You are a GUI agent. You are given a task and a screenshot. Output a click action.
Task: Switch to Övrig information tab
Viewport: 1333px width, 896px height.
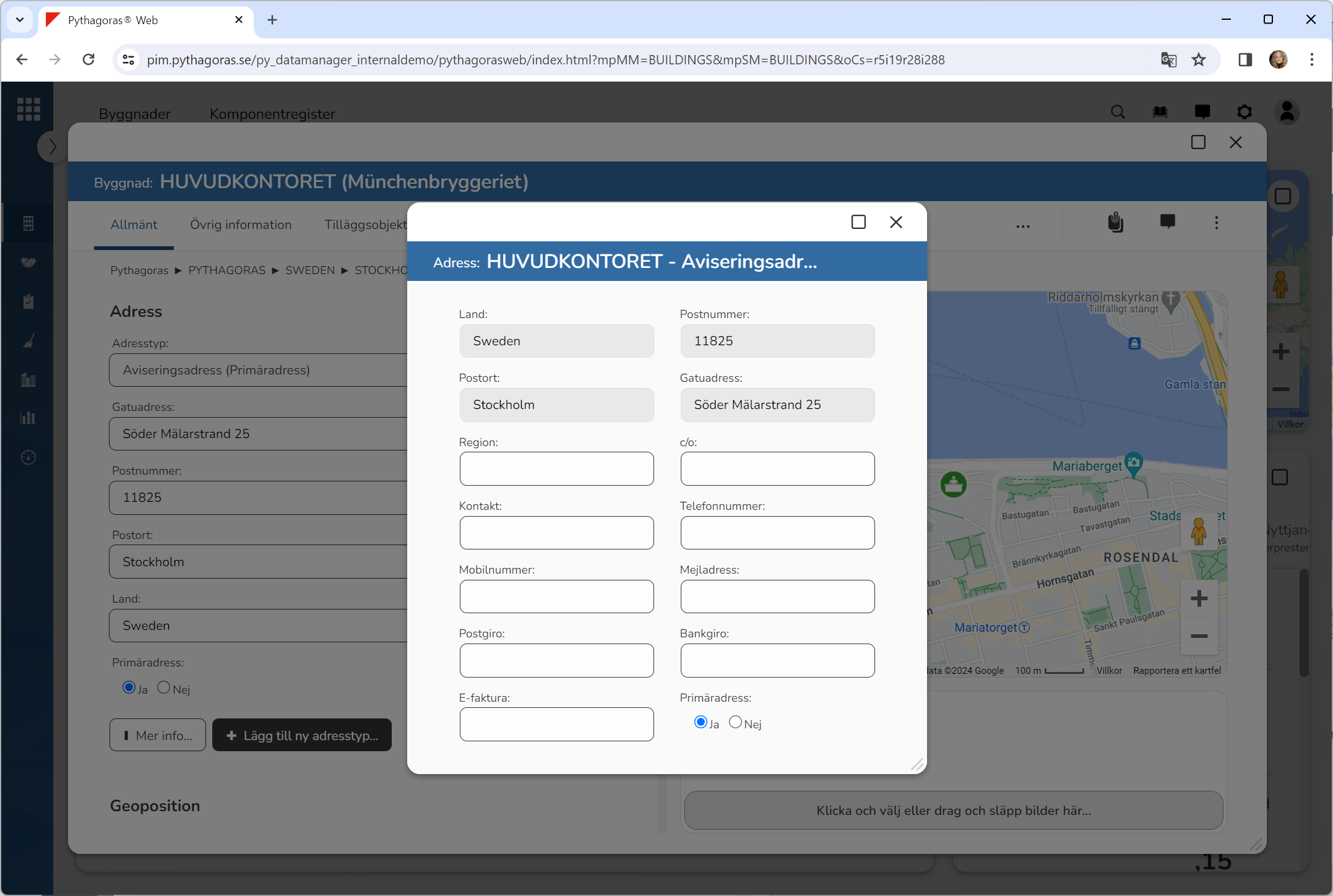coord(241,225)
